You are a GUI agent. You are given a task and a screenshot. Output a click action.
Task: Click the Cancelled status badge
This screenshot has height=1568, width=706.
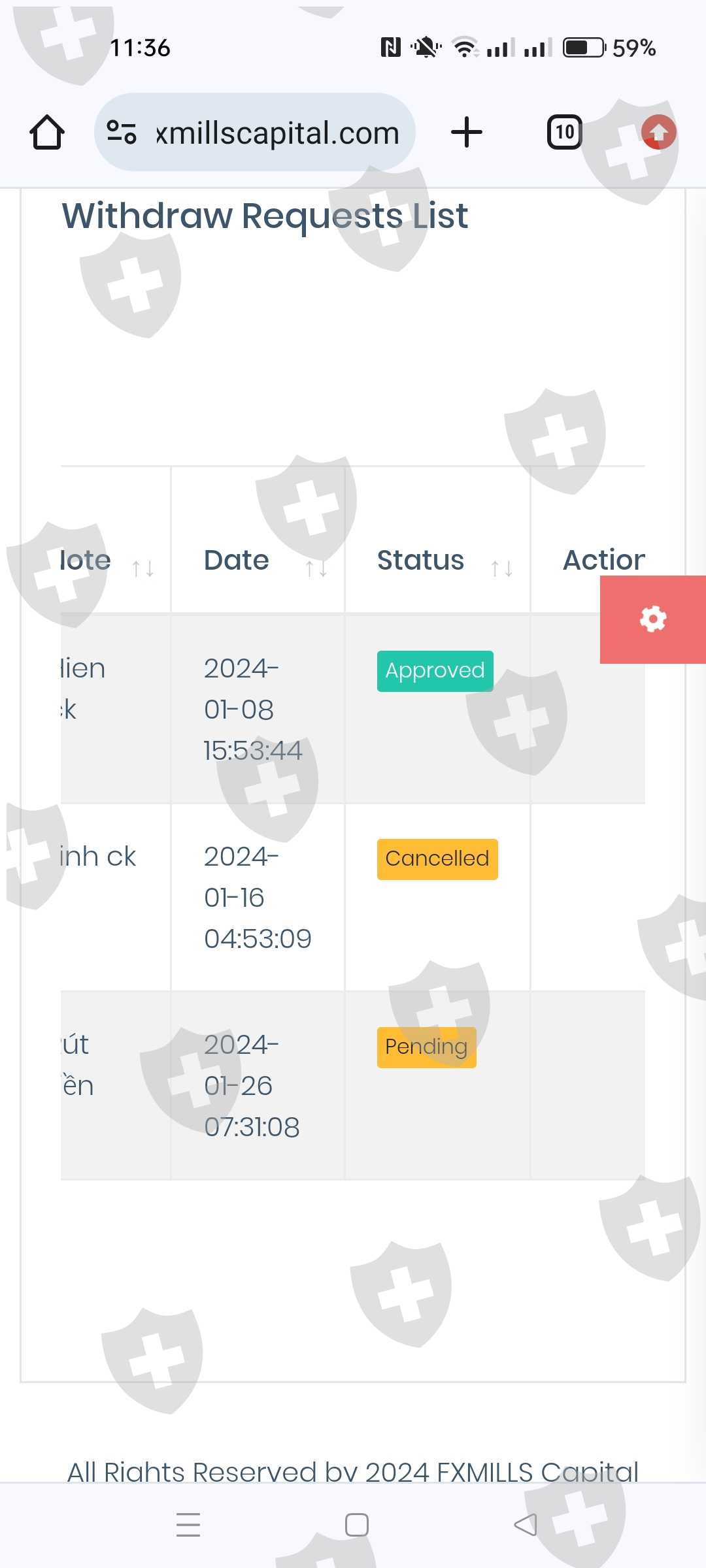(437, 859)
